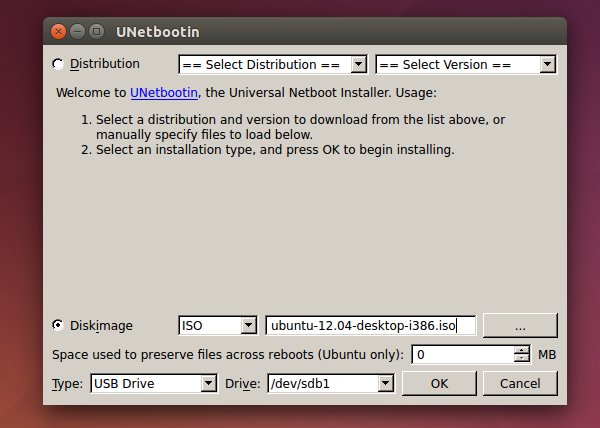Open the USB Drive type dropdown

coord(154,383)
